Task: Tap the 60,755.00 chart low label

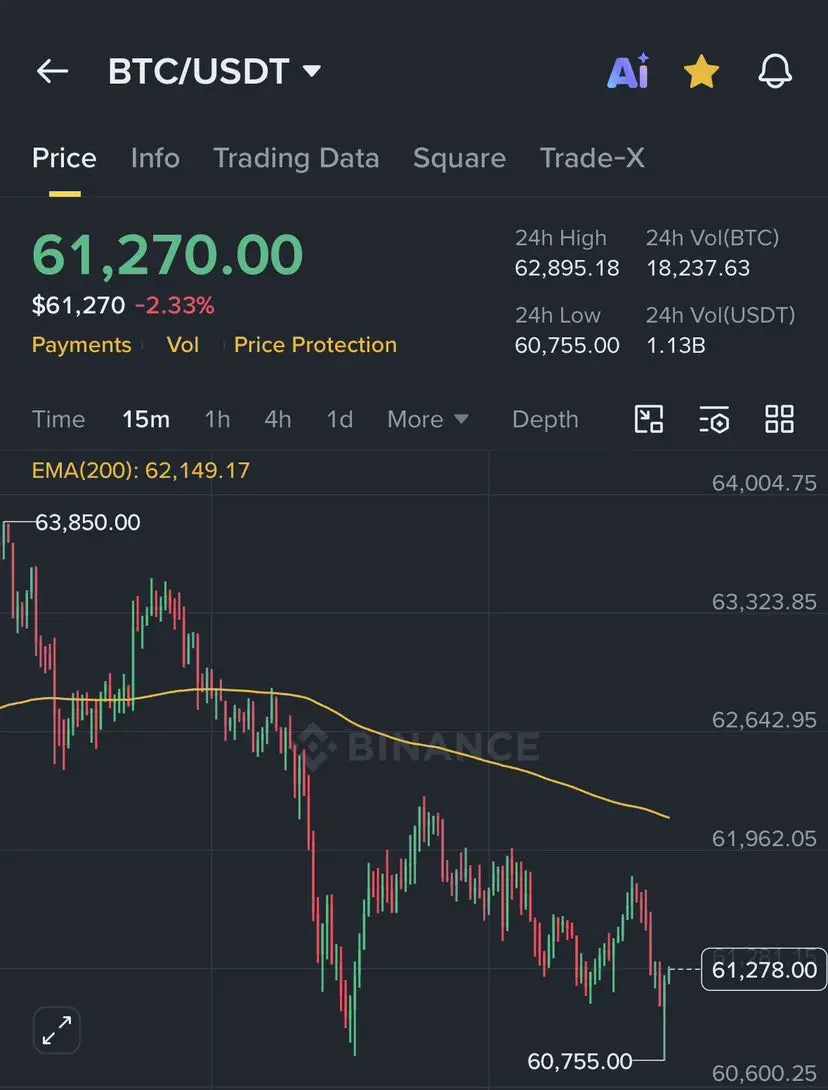Action: (x=580, y=1061)
